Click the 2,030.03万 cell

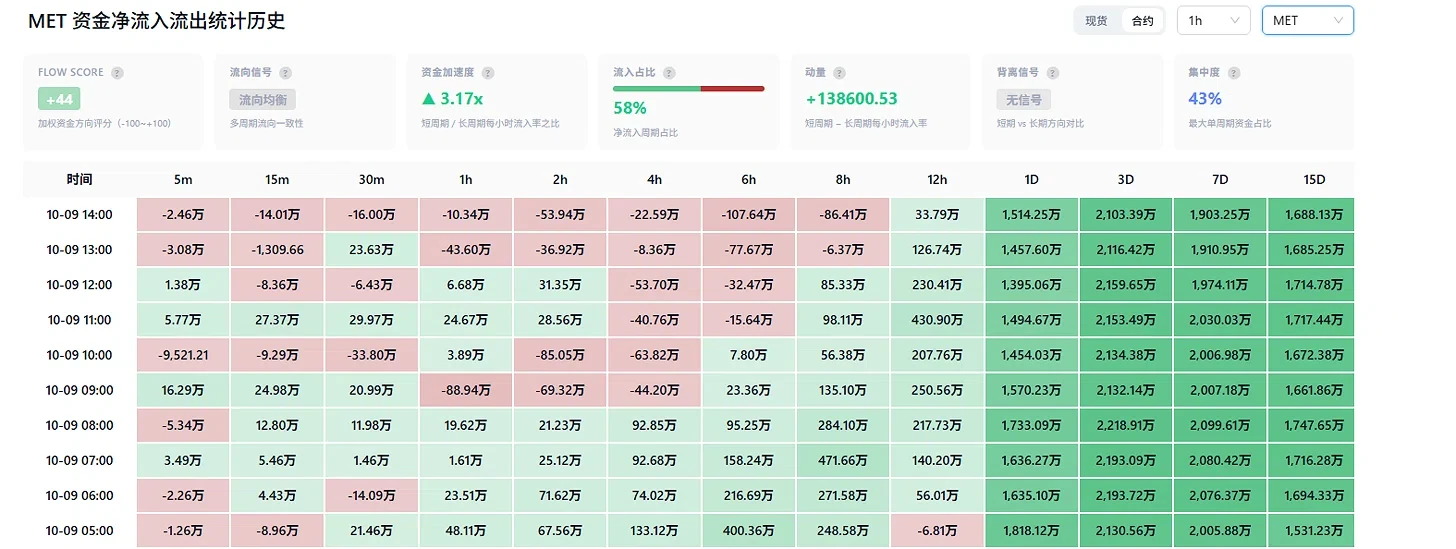tap(1220, 320)
